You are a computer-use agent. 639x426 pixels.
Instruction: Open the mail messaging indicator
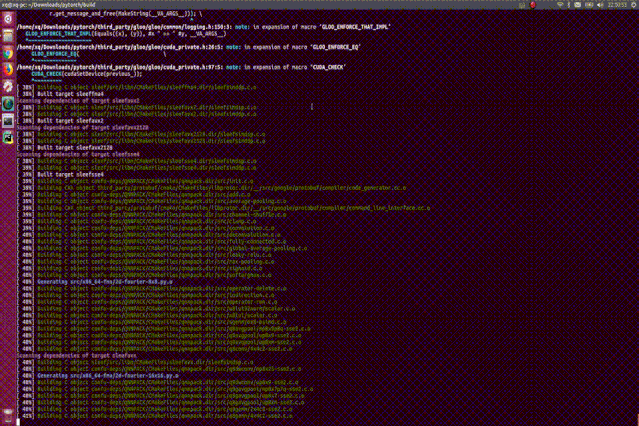578,5
